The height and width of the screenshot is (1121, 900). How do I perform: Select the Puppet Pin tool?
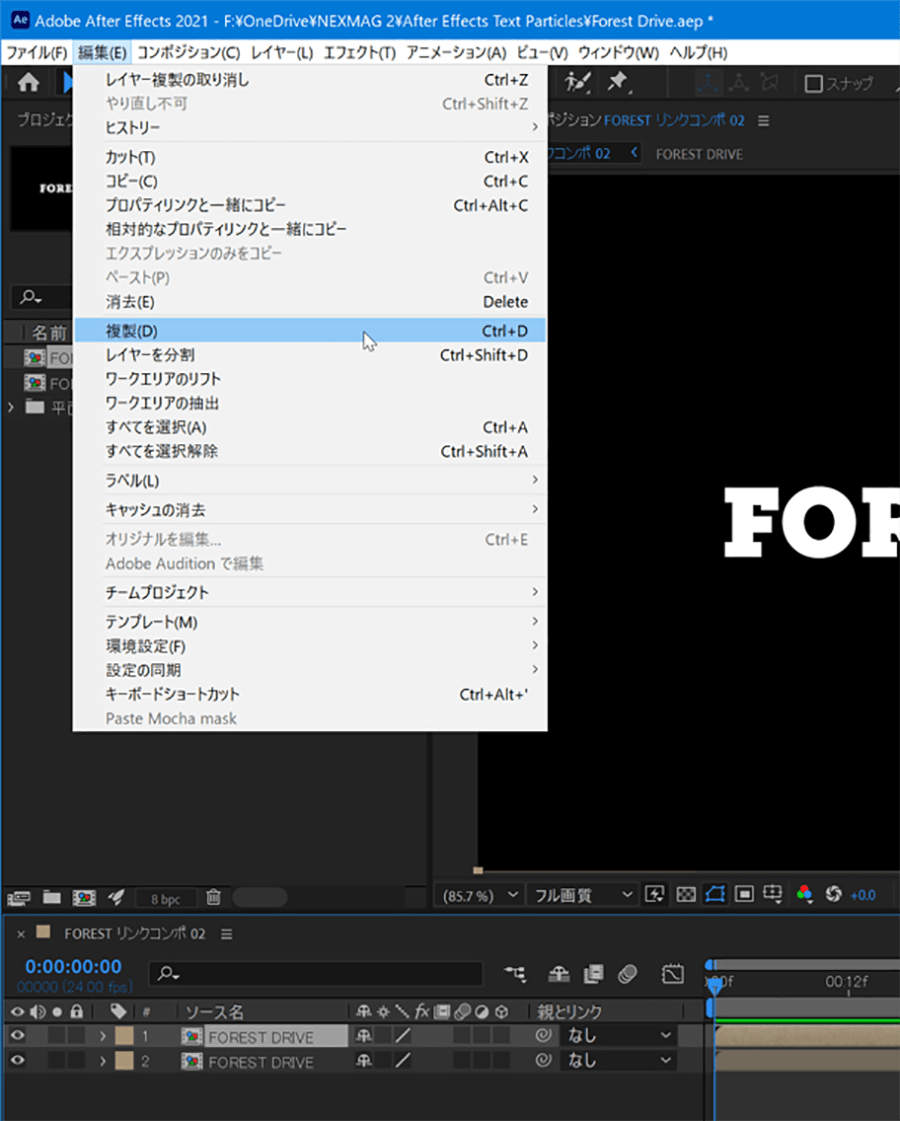click(x=619, y=84)
